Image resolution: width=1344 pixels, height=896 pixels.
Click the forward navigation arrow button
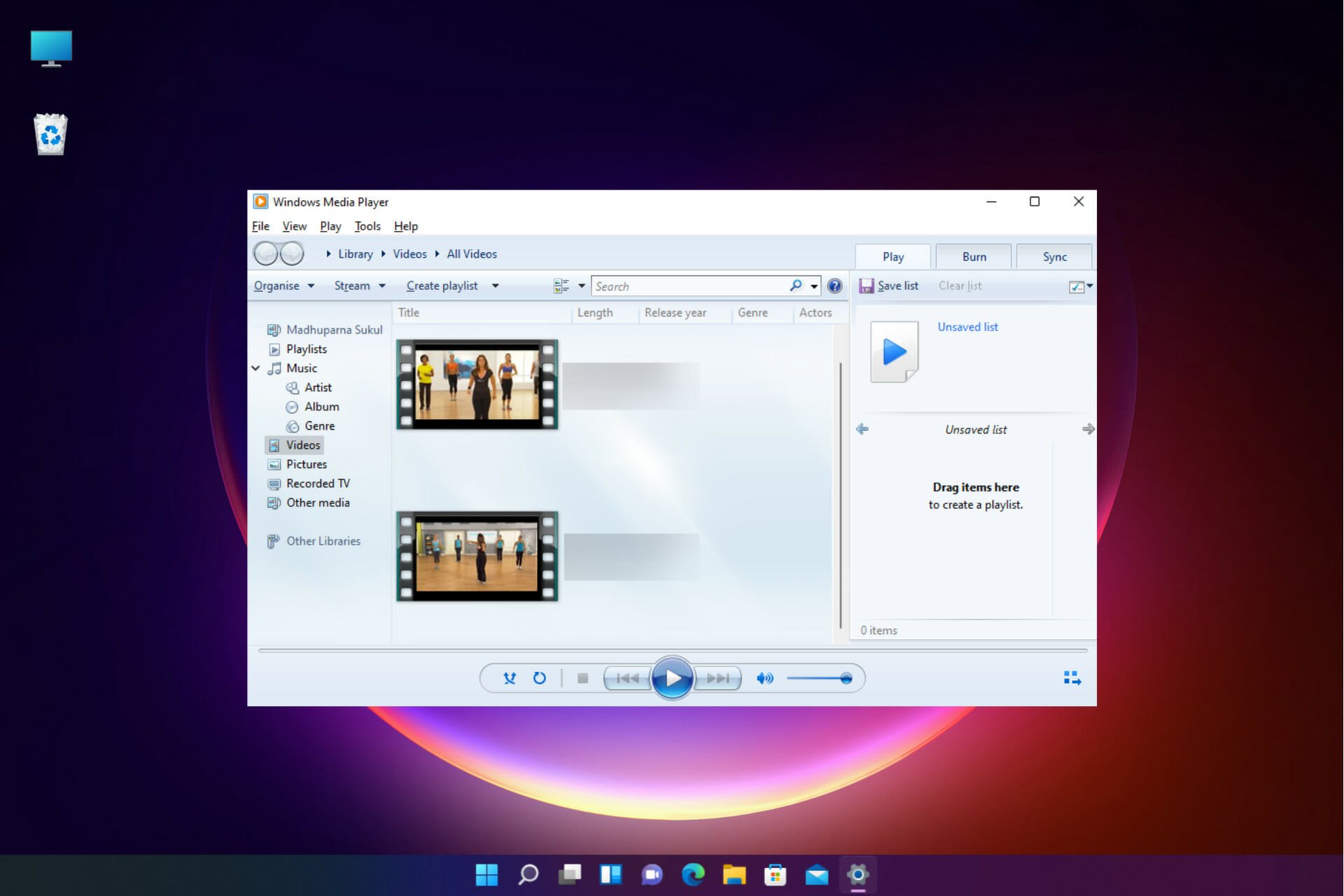point(292,253)
